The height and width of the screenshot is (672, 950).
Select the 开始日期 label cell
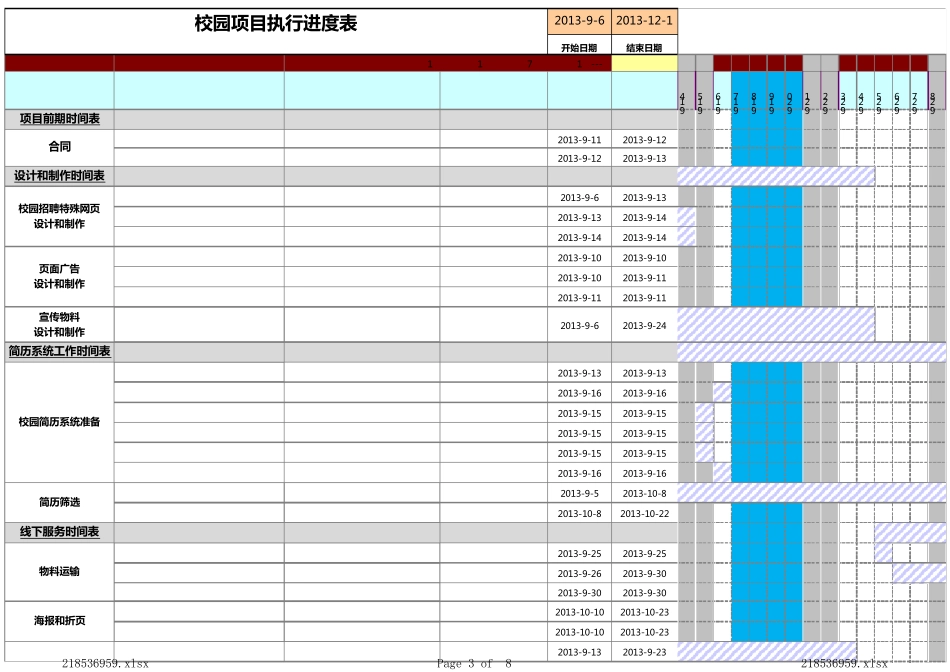pos(579,47)
